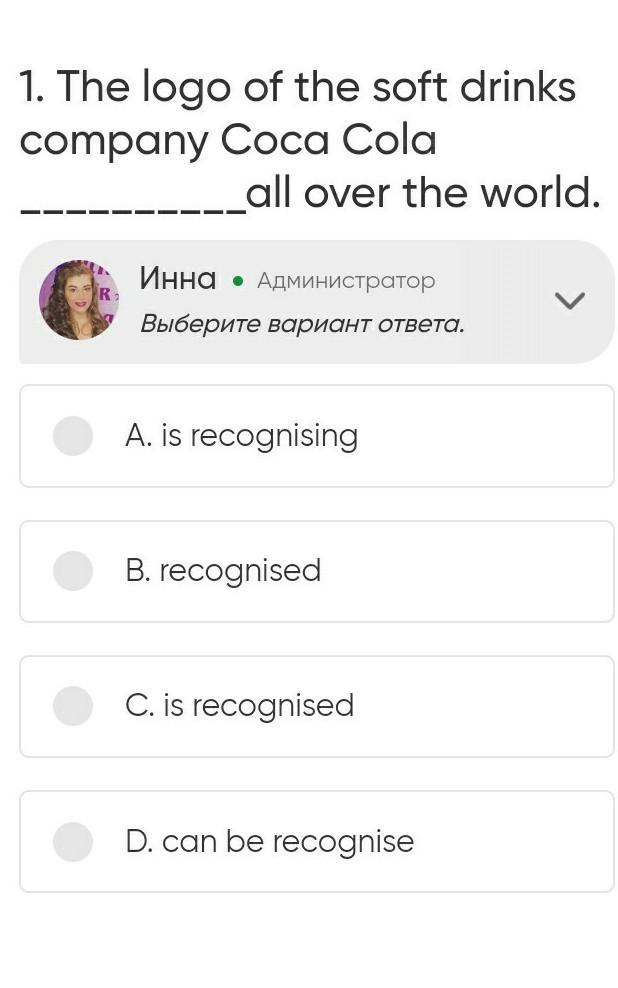Click the words 'Coca Cola' in the question
The width and height of the screenshot is (618, 988).
click(x=329, y=140)
